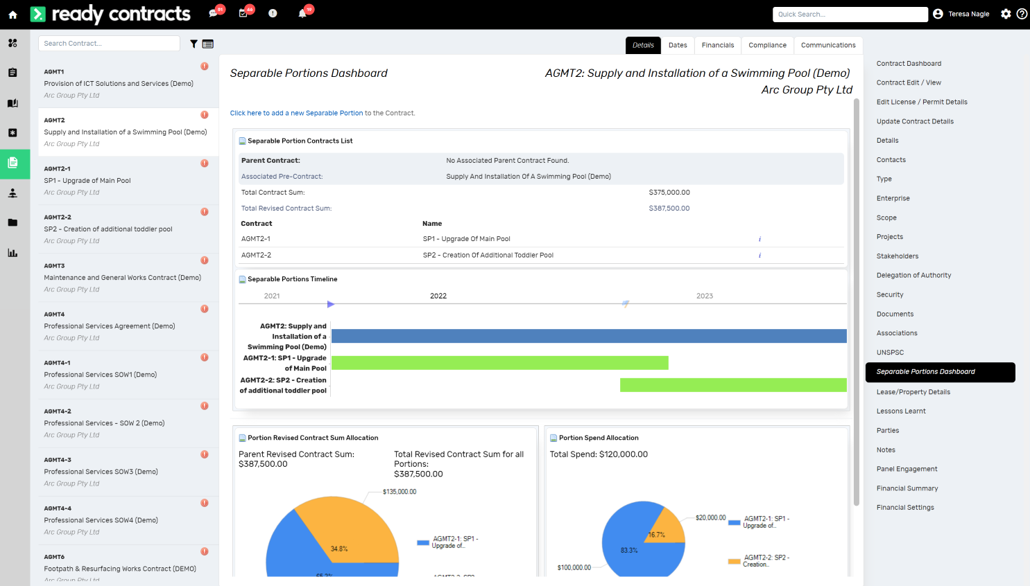Switch to the Details tab
The width and height of the screenshot is (1030, 586).
(x=643, y=45)
